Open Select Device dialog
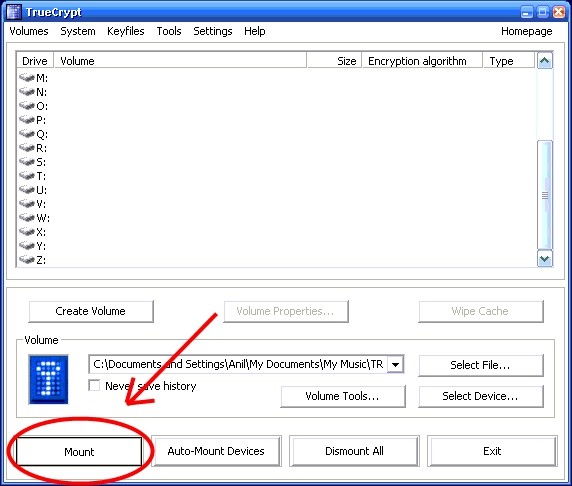This screenshot has width=572, height=486. (x=480, y=396)
